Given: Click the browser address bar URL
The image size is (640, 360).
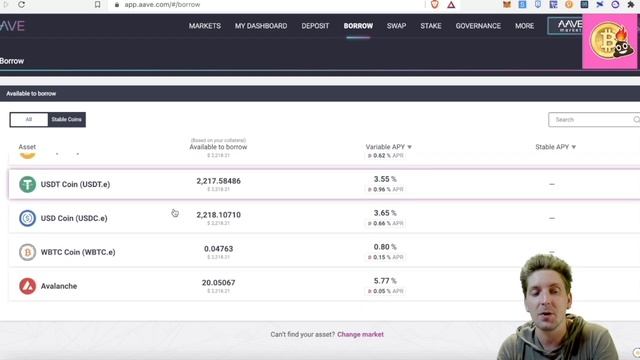Looking at the screenshot, I should pyautogui.click(x=162, y=5).
